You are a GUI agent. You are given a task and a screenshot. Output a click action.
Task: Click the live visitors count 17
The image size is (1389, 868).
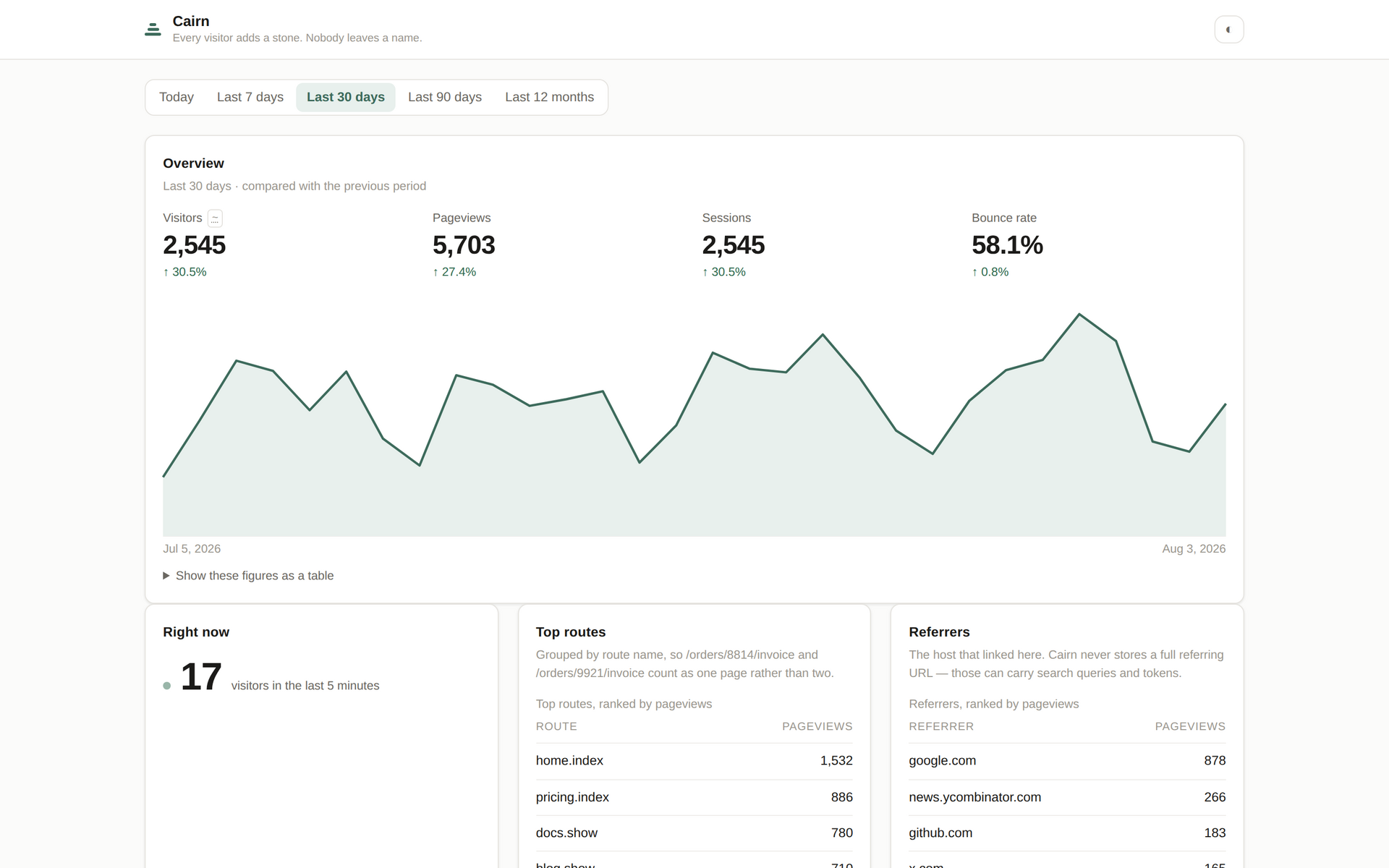pyautogui.click(x=201, y=677)
